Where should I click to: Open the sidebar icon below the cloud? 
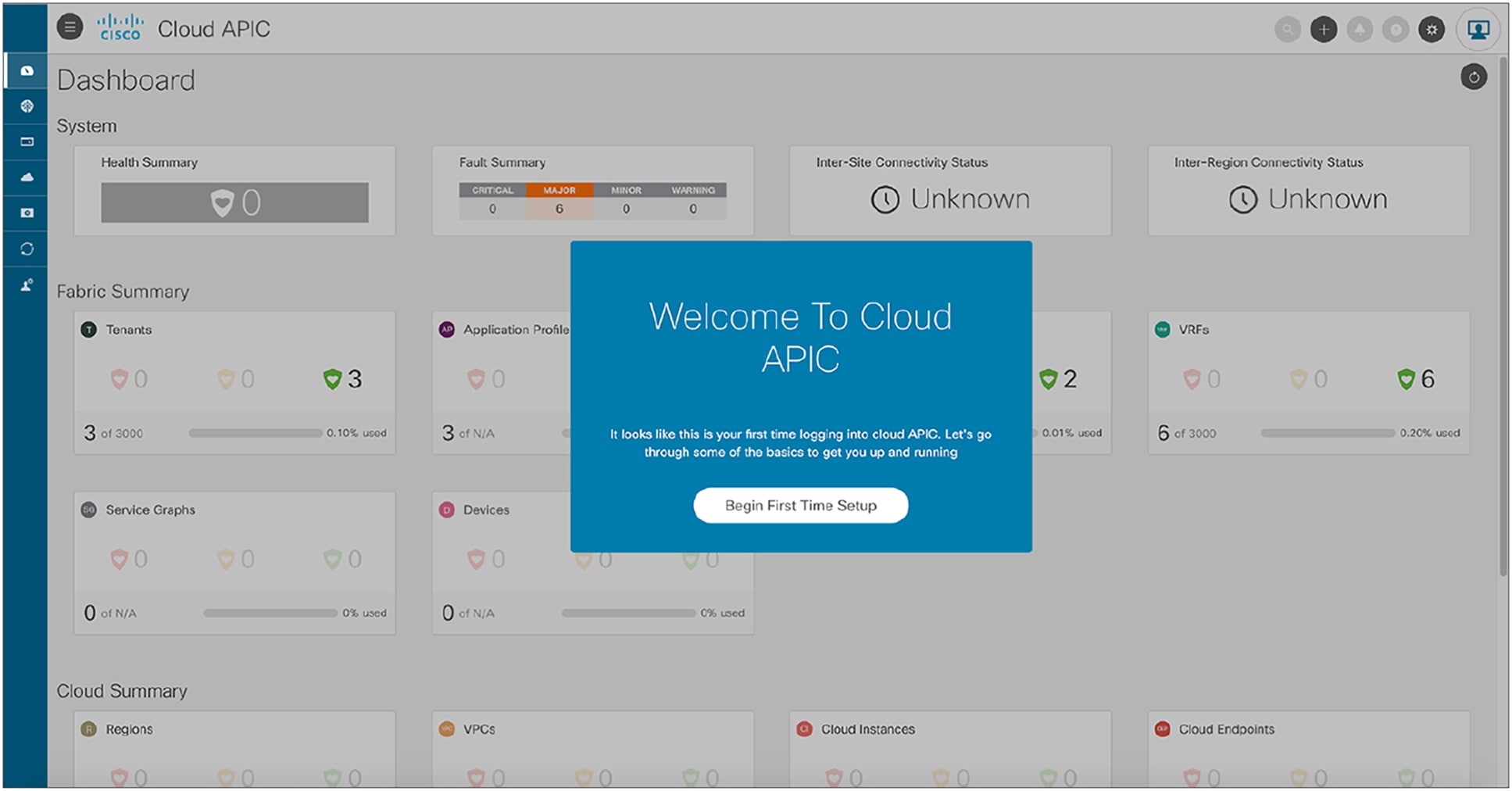pos(27,213)
